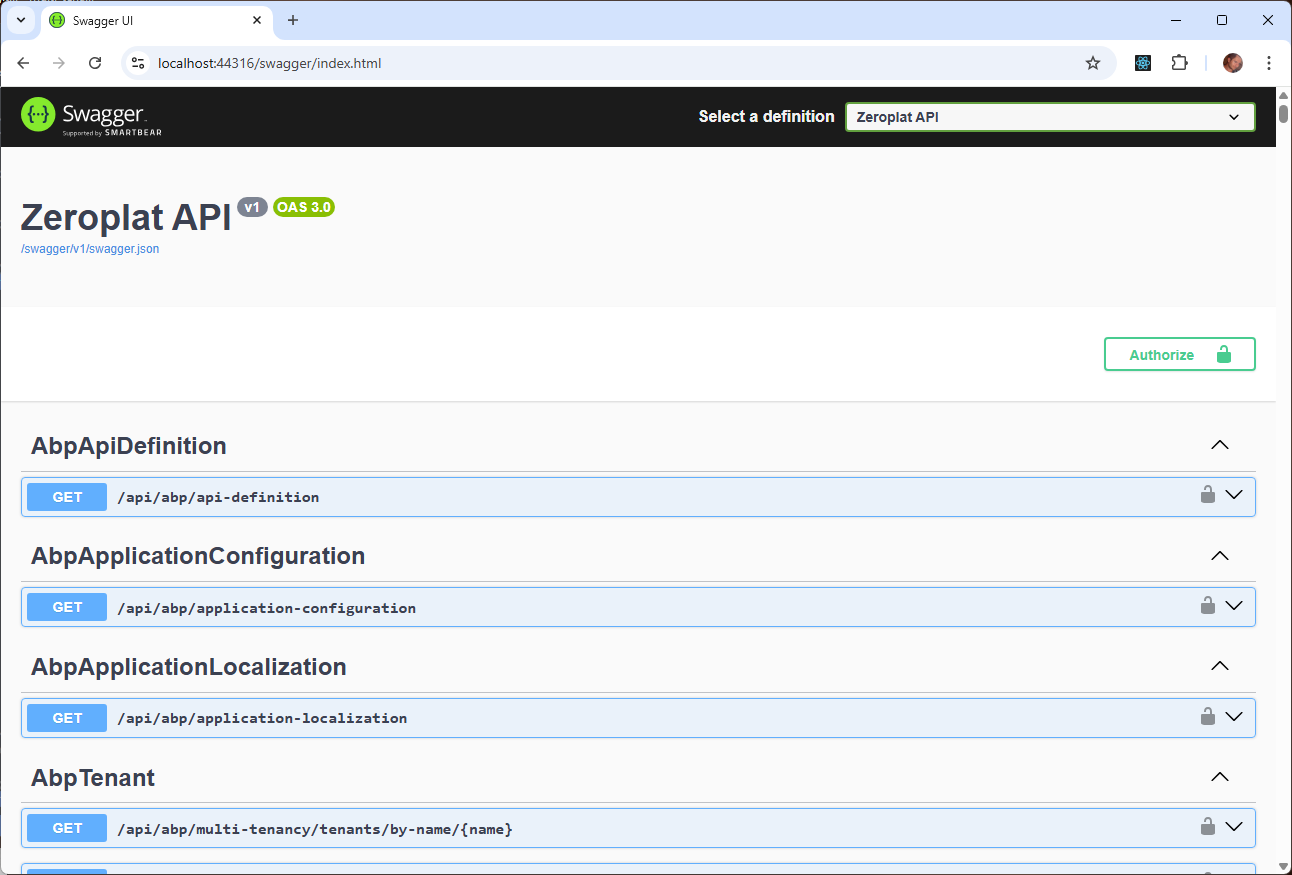This screenshot has width=1292, height=875.
Task: Expand the GET application-localization endpoint chevron
Action: [1233, 717]
